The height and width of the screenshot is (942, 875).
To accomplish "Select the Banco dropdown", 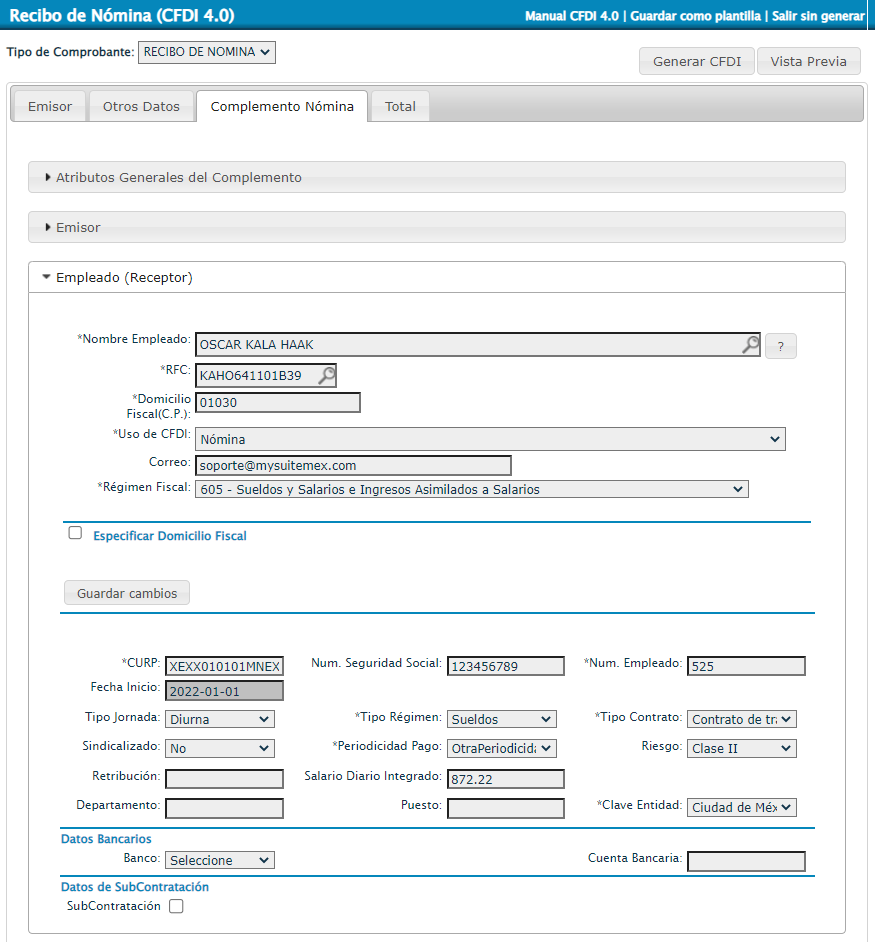I will [x=219, y=860].
